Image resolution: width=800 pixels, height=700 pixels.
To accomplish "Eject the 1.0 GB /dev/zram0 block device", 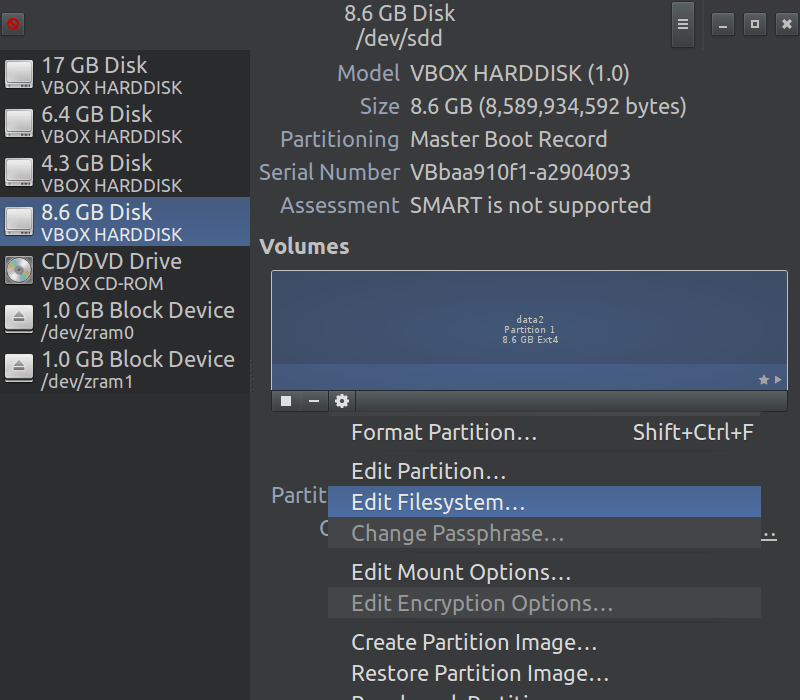I will (17, 320).
